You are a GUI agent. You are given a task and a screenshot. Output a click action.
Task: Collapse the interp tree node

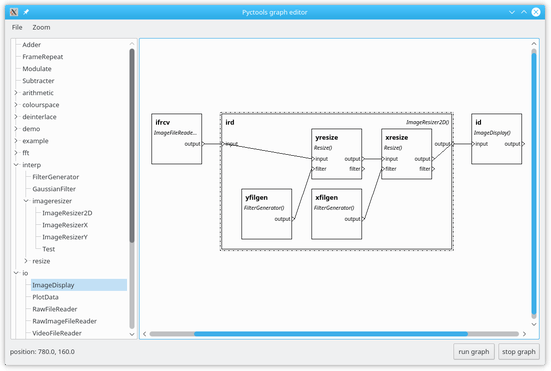point(16,165)
